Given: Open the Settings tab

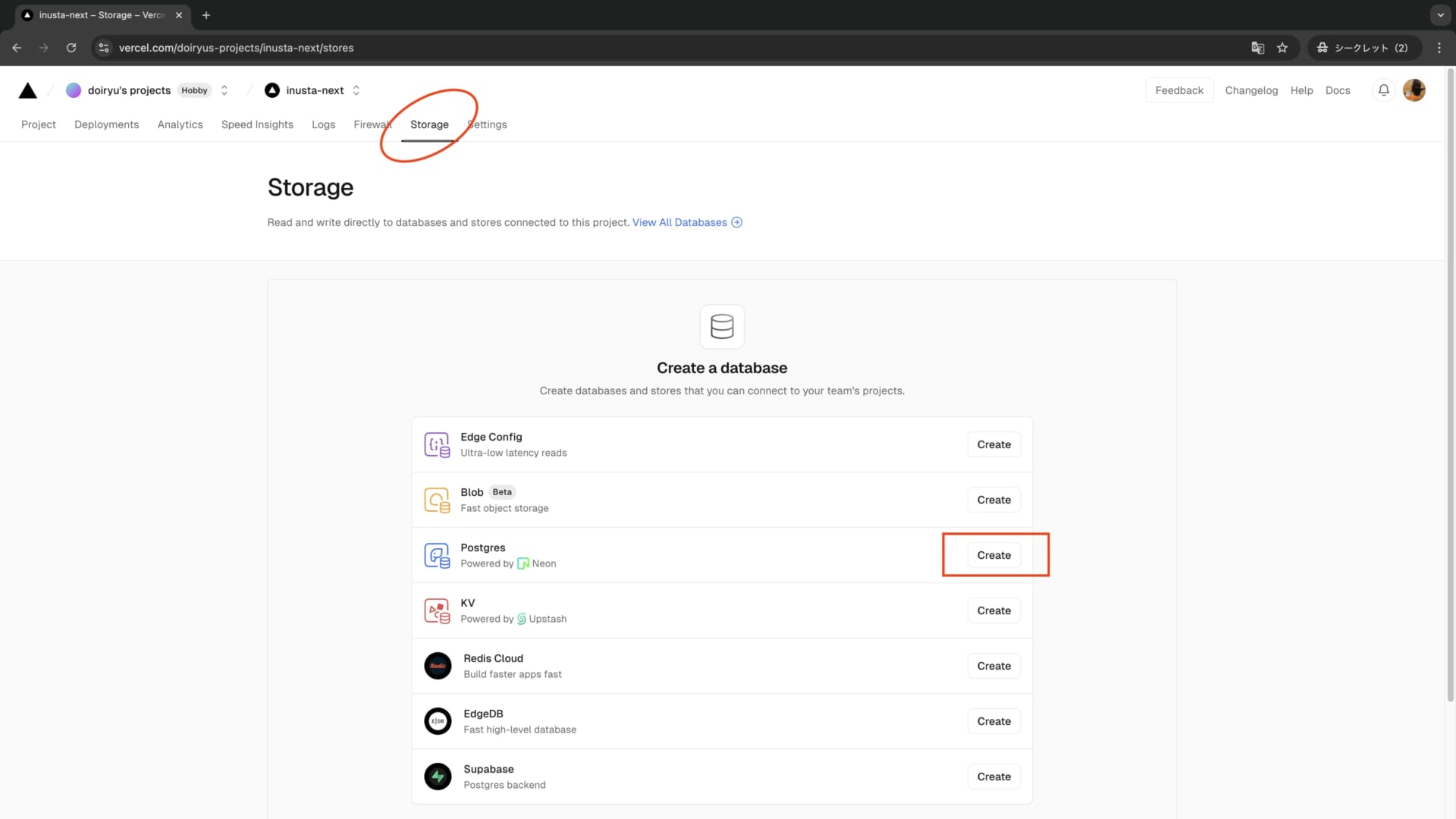Looking at the screenshot, I should [487, 124].
